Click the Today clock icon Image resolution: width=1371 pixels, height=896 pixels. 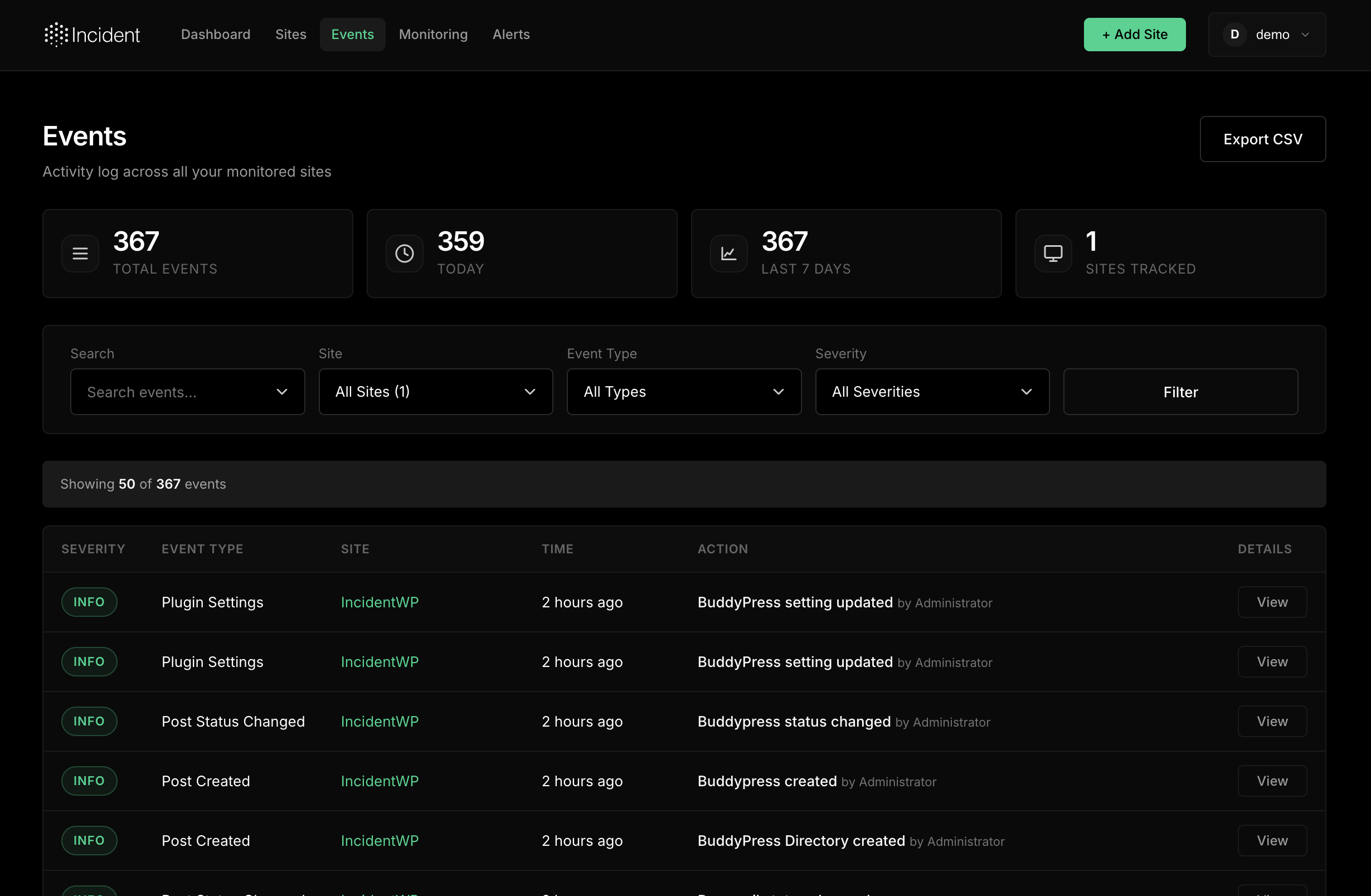(x=405, y=254)
